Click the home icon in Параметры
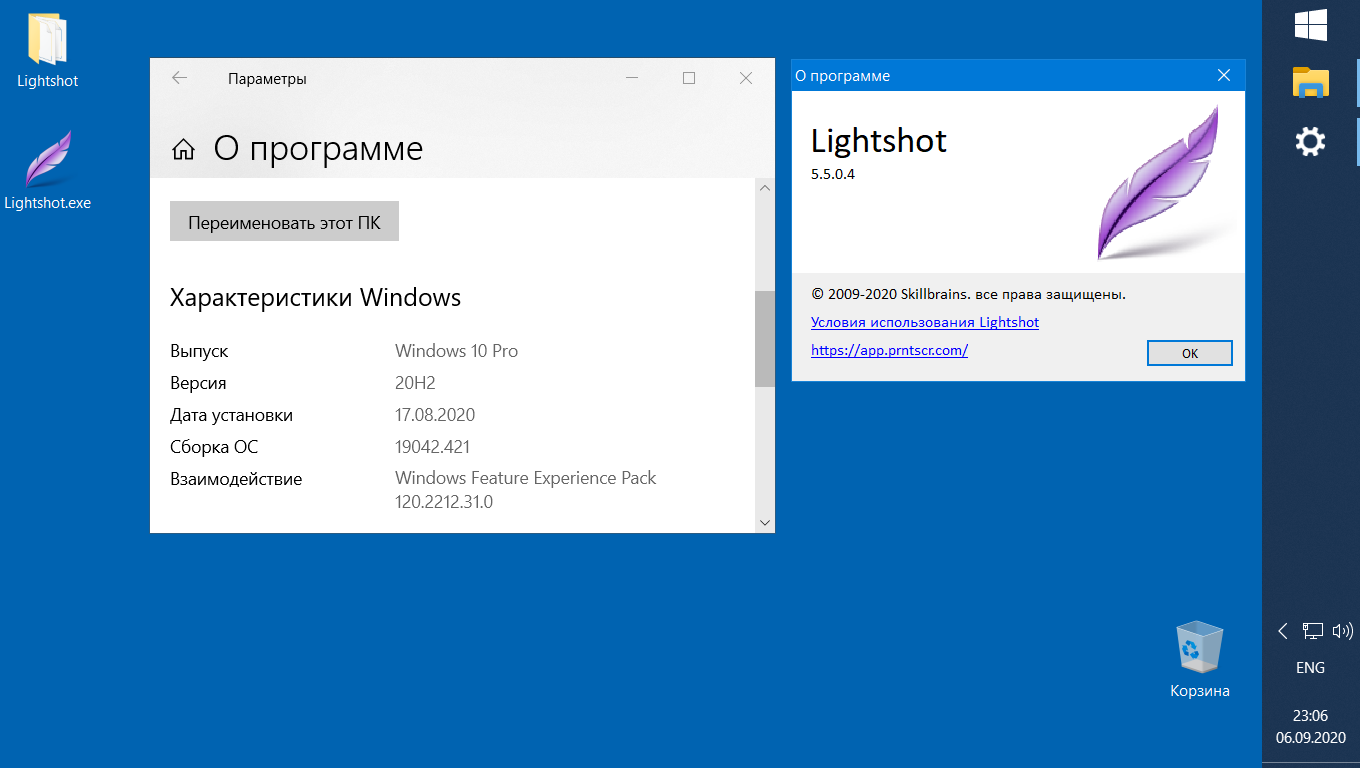The height and width of the screenshot is (768, 1360). [x=183, y=150]
